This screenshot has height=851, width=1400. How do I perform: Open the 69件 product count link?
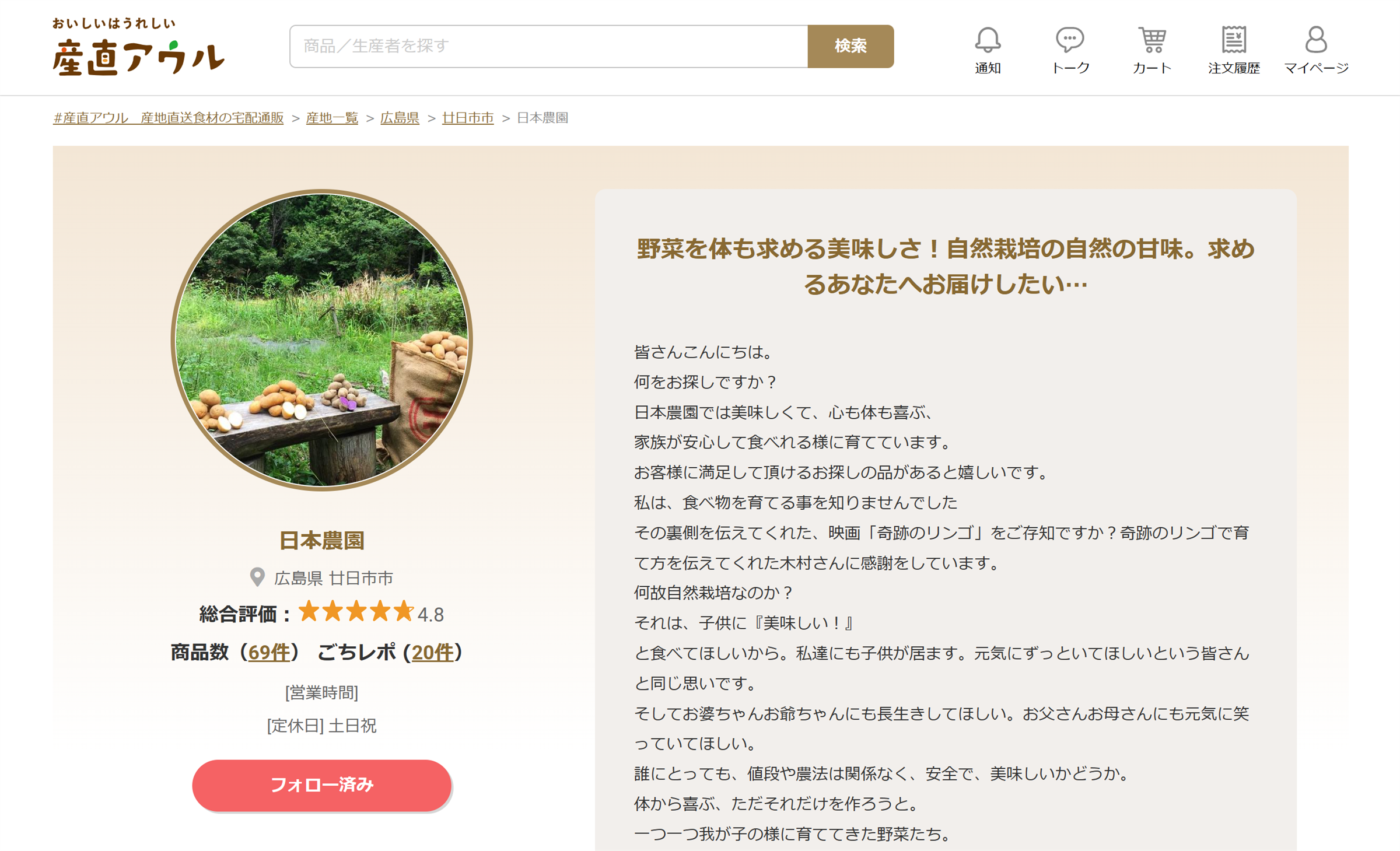click(269, 652)
